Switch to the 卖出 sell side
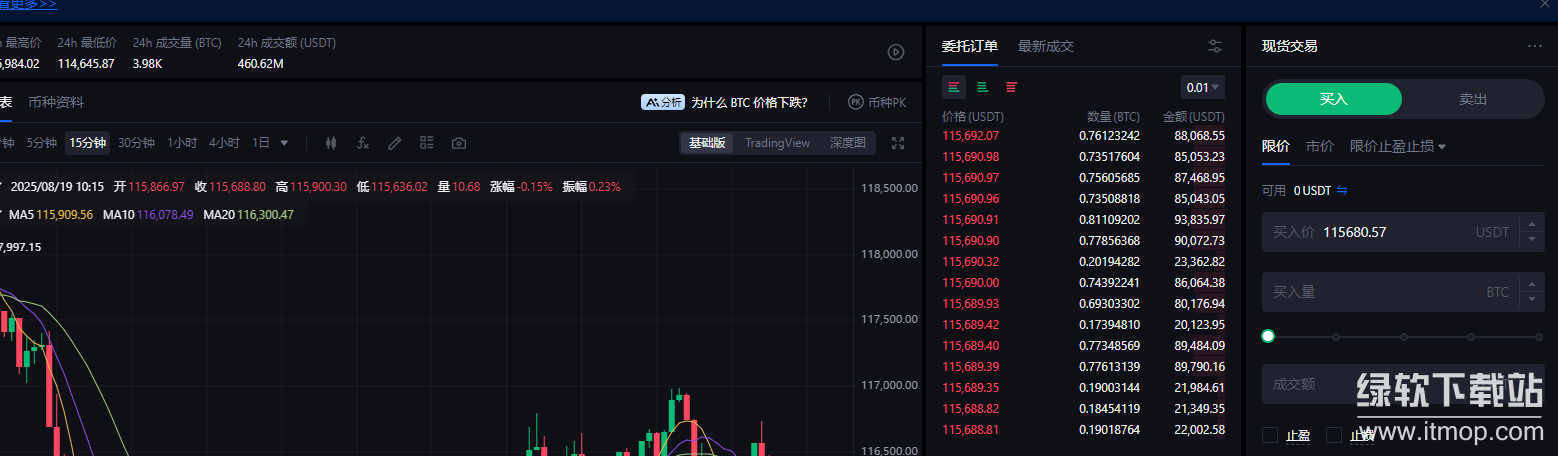 (1473, 99)
